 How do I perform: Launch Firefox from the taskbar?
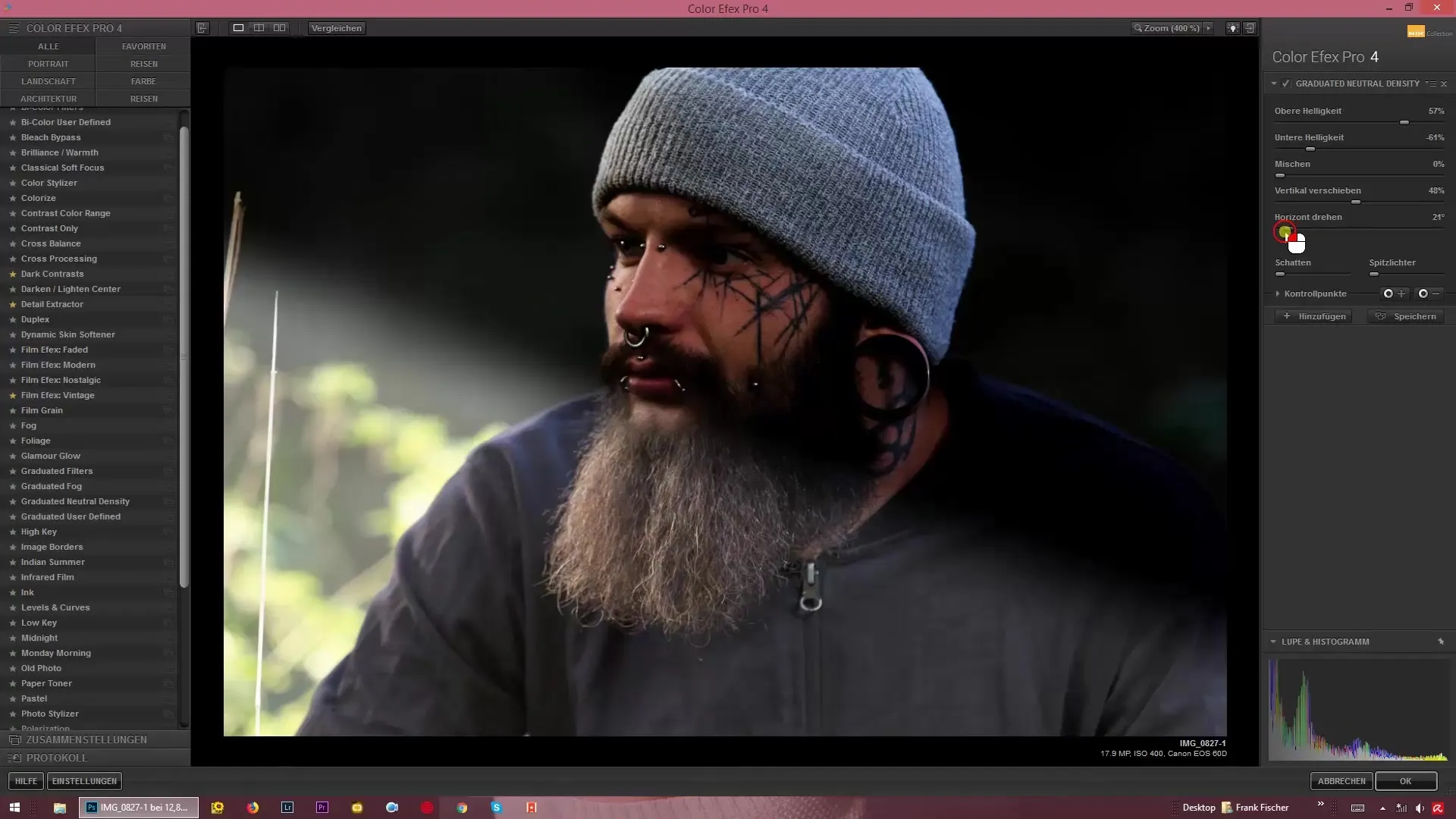(x=253, y=808)
